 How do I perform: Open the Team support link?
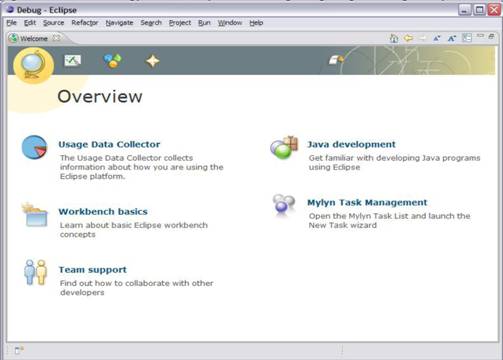pyautogui.click(x=93, y=269)
